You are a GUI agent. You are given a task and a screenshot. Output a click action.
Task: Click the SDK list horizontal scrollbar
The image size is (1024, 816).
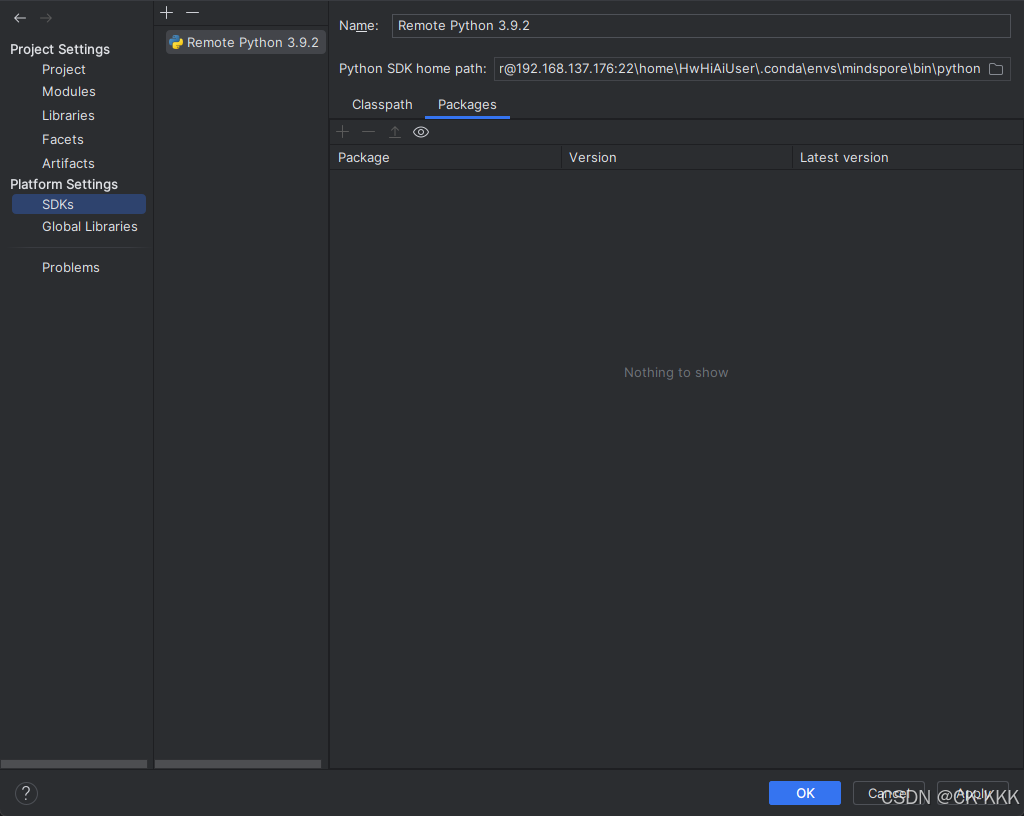coord(238,764)
